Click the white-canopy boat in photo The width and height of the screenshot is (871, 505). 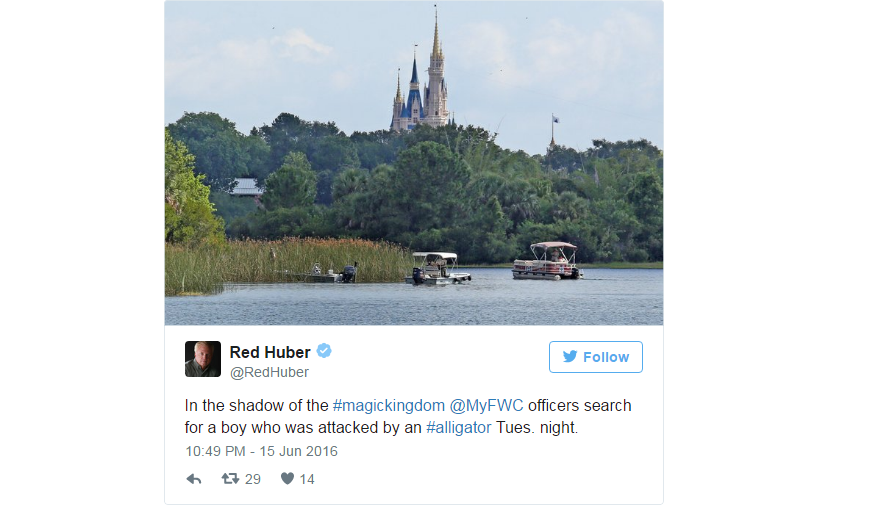[438, 269]
